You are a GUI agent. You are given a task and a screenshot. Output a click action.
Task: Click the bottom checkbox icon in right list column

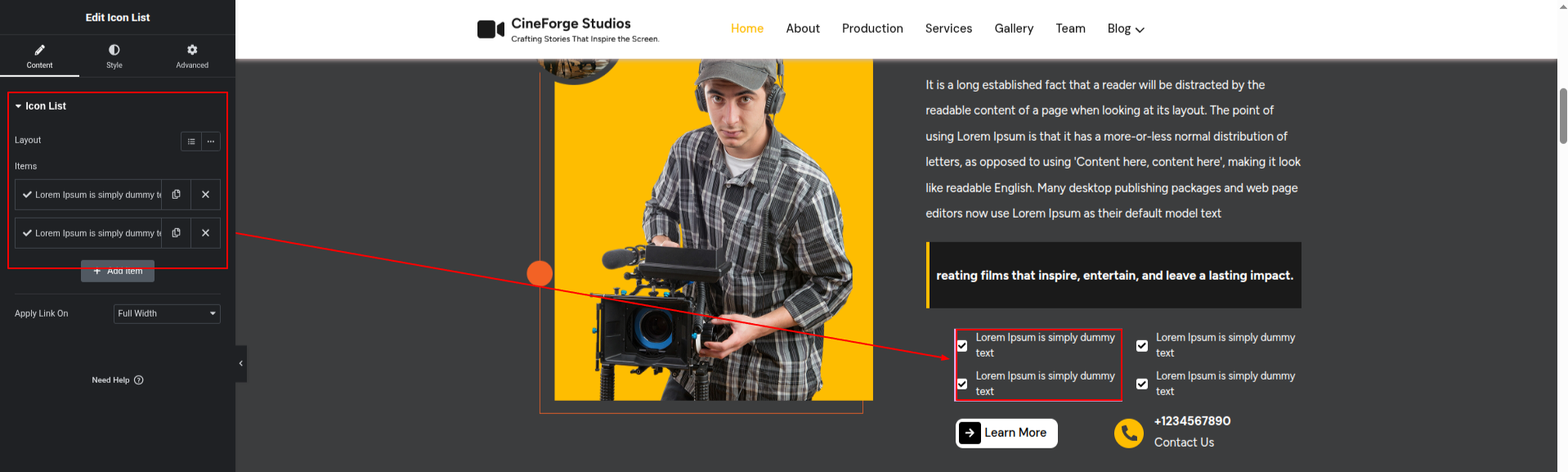coord(1142,384)
